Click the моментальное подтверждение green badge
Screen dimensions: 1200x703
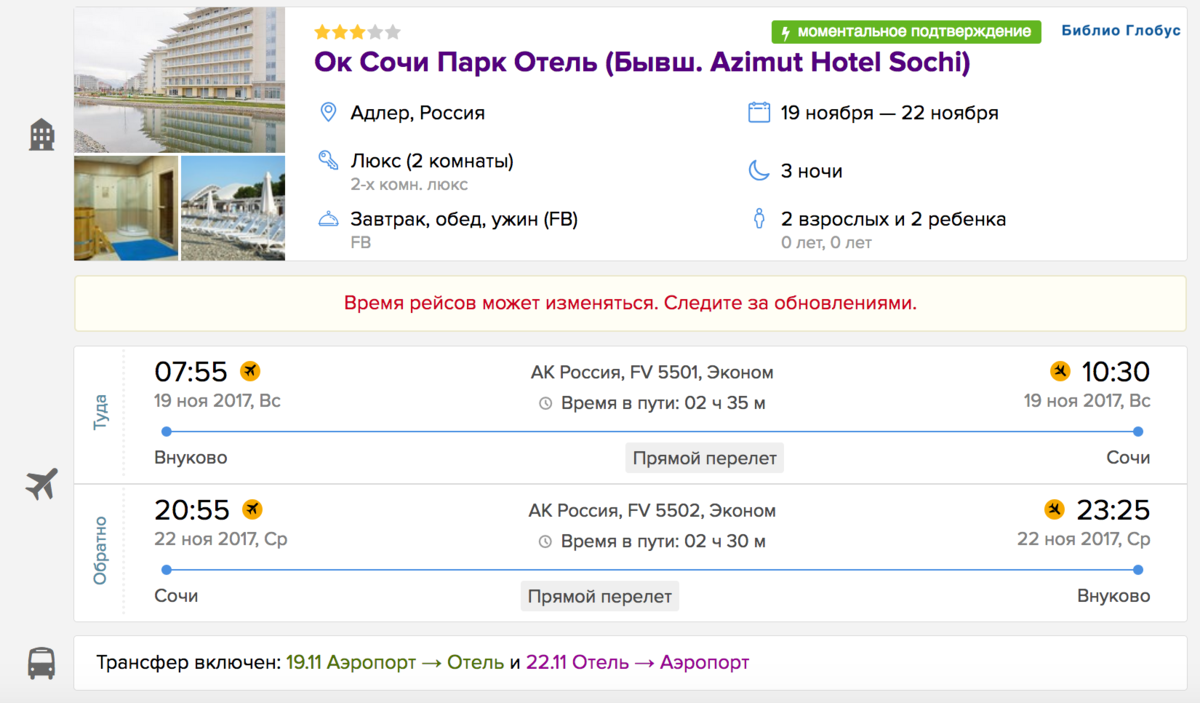pos(906,32)
